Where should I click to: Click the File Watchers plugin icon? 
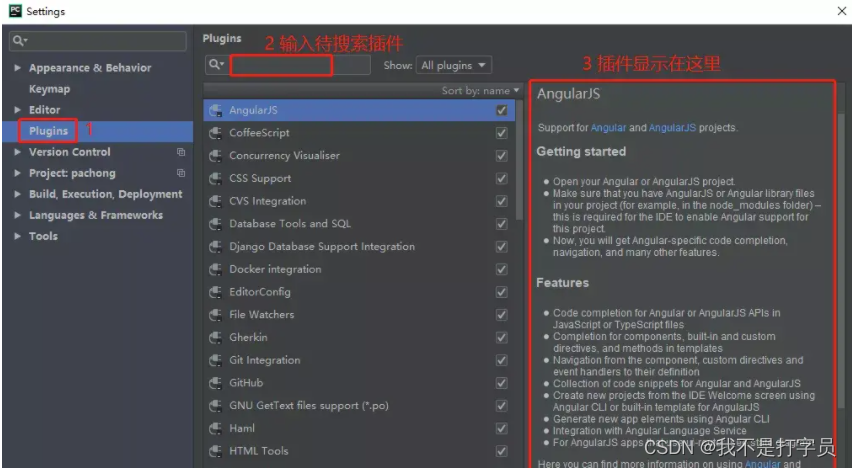pos(215,315)
